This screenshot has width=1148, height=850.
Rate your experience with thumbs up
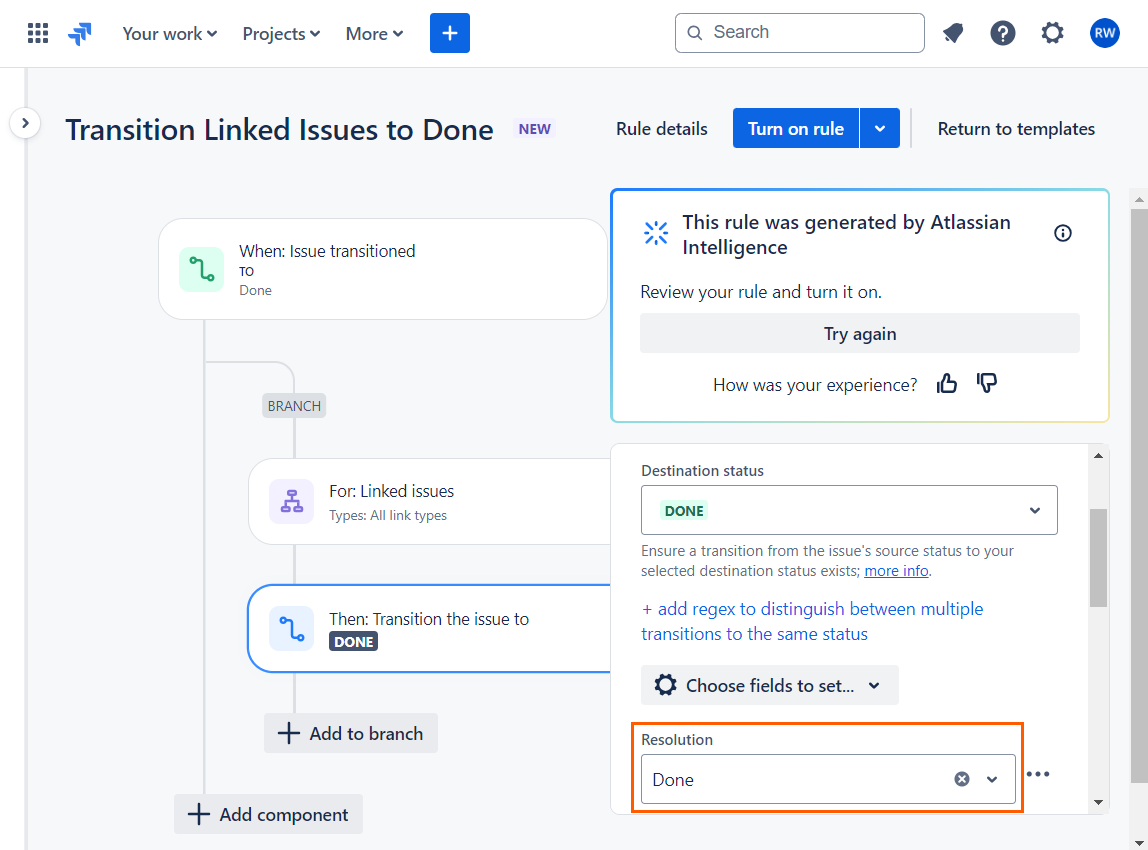(947, 383)
